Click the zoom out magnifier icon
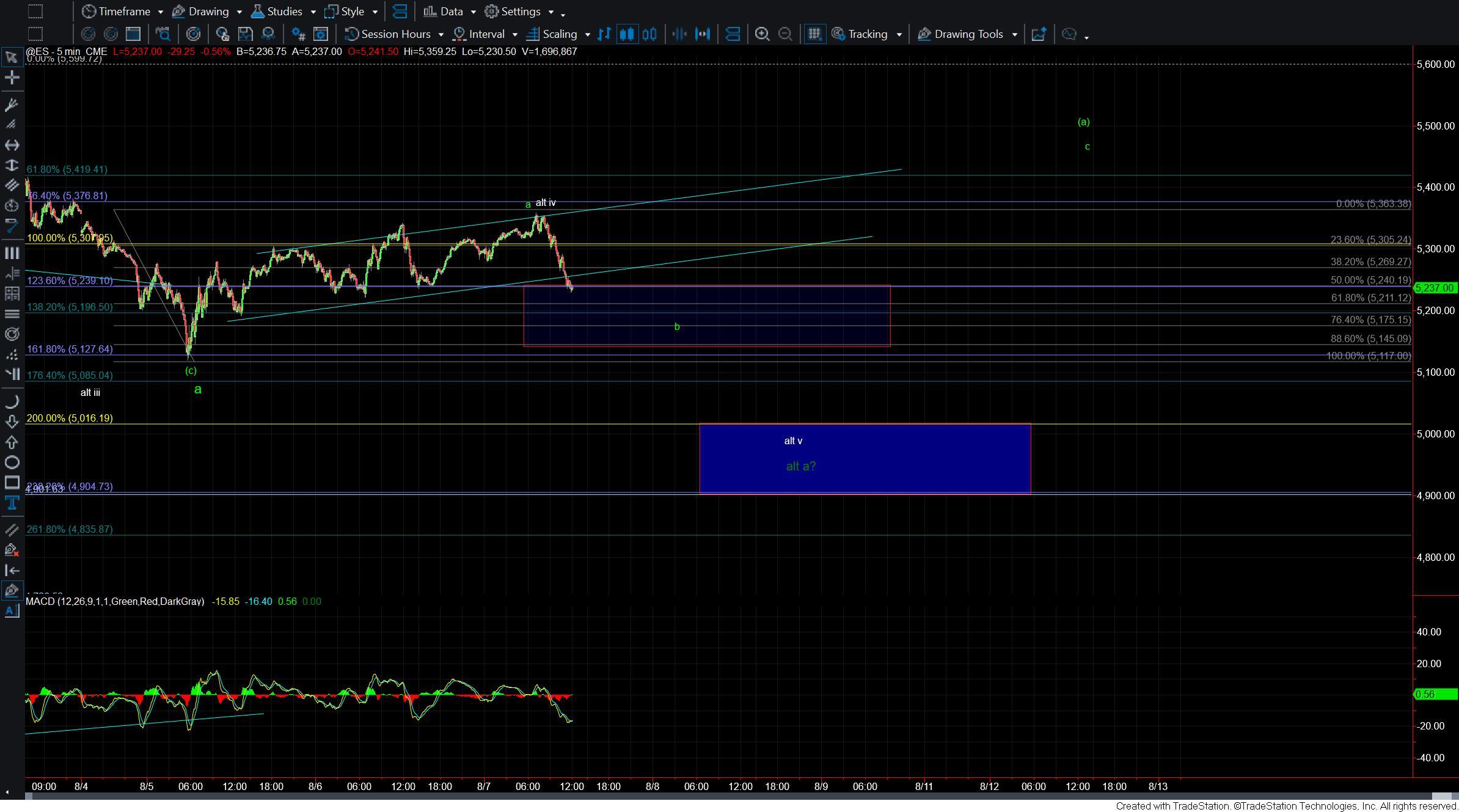The width and height of the screenshot is (1459, 812). point(785,34)
